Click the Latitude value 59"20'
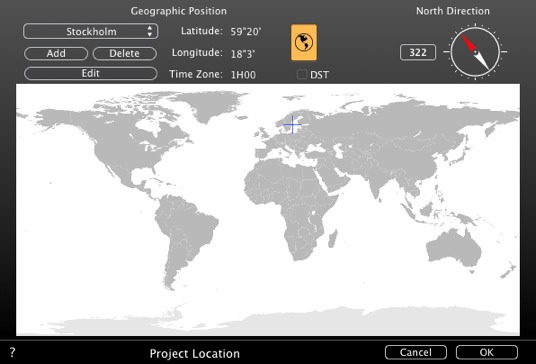The height and width of the screenshot is (364, 536). pos(246,32)
